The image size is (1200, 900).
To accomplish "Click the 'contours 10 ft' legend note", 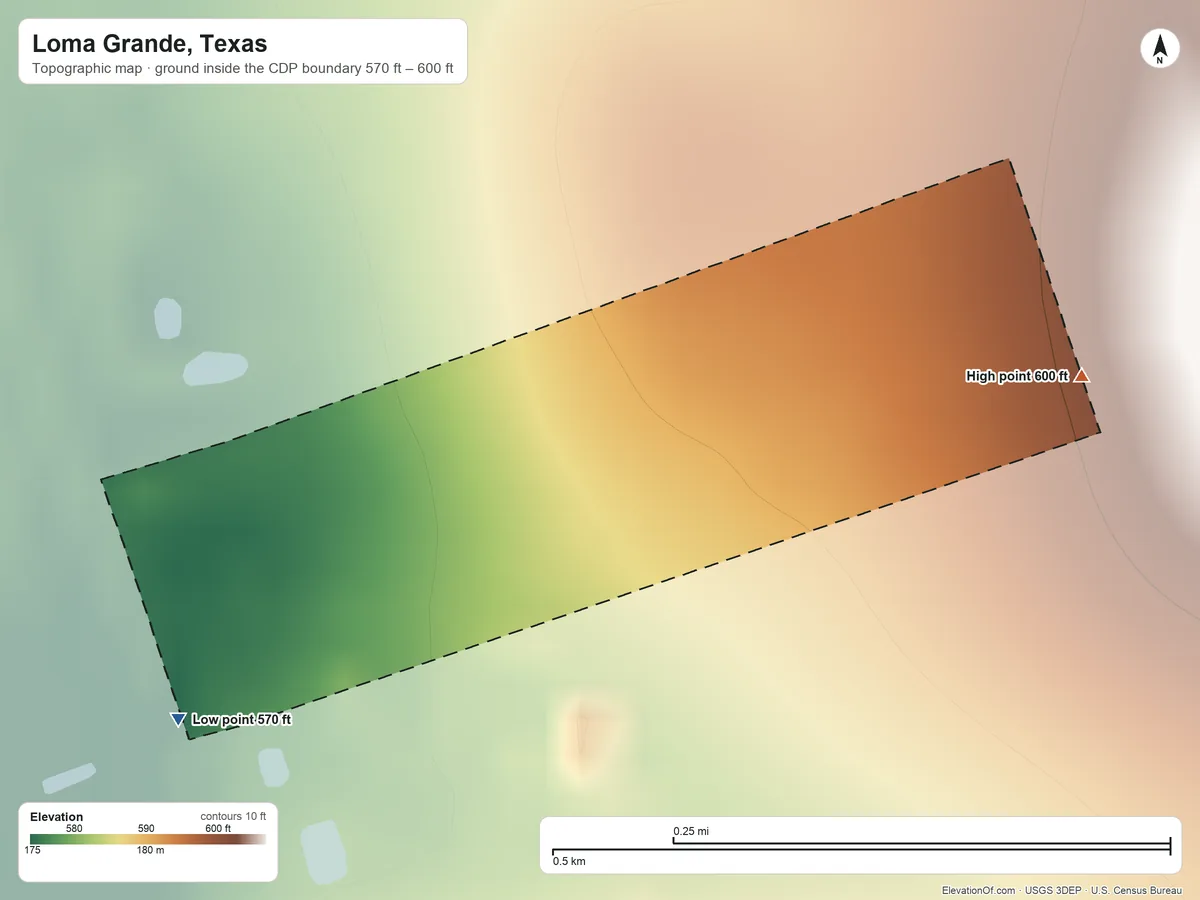I will click(x=233, y=816).
